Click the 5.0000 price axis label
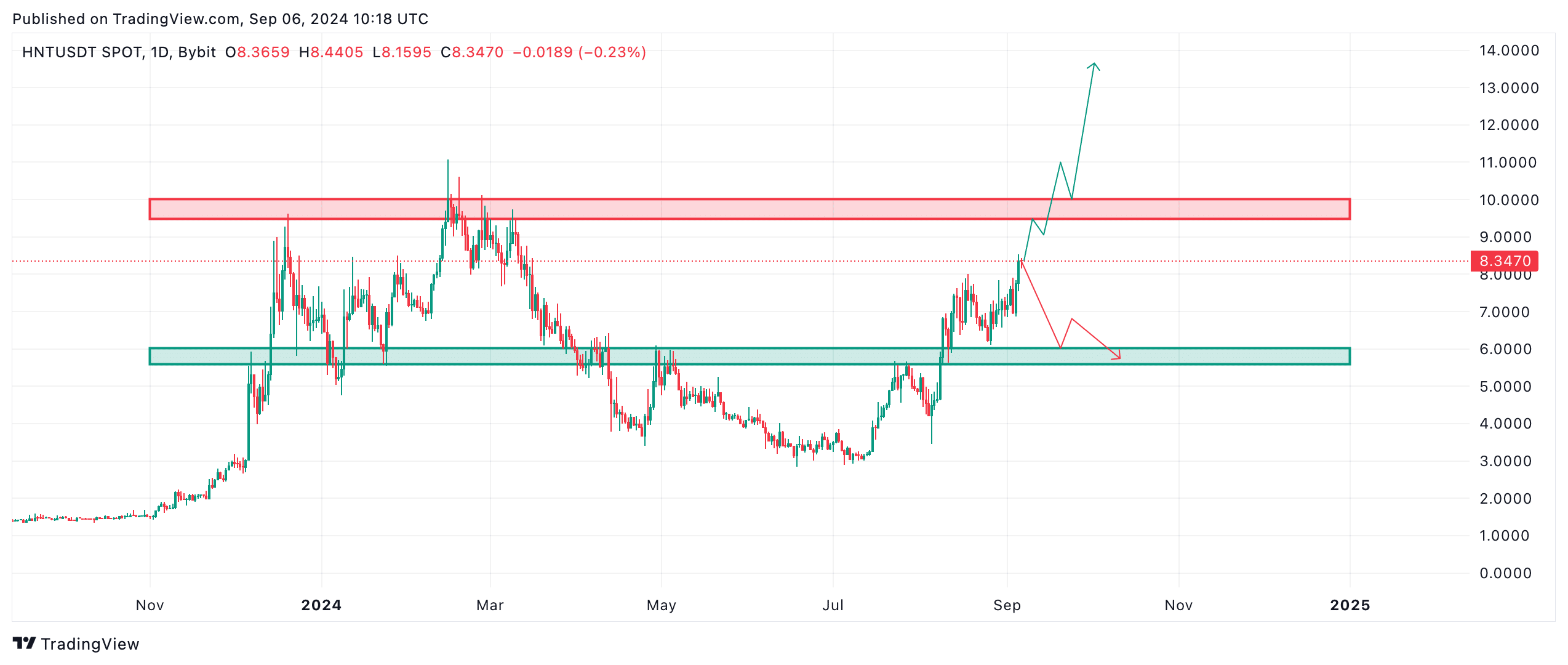 click(1505, 387)
